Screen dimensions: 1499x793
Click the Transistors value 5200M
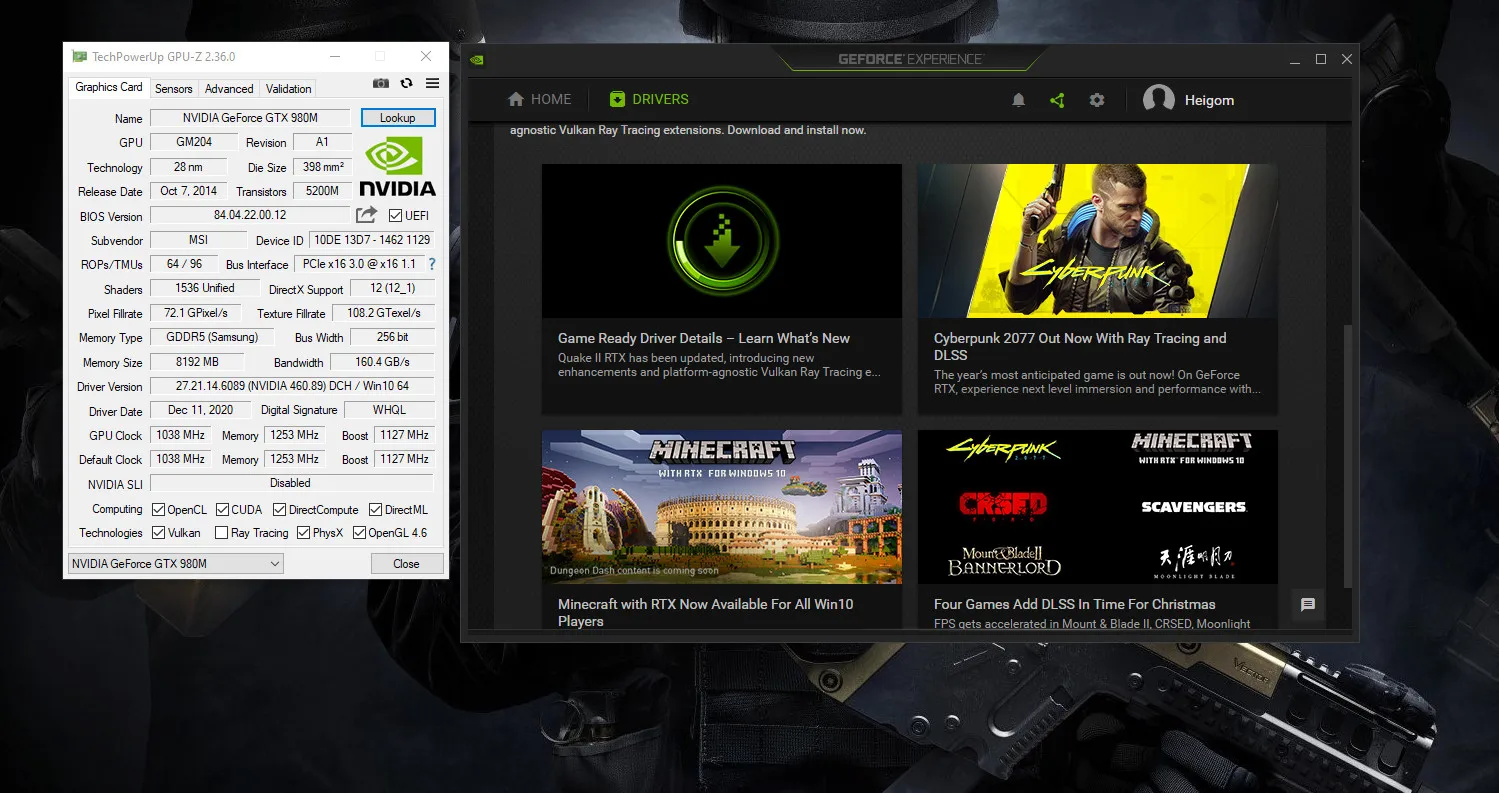tap(322, 191)
